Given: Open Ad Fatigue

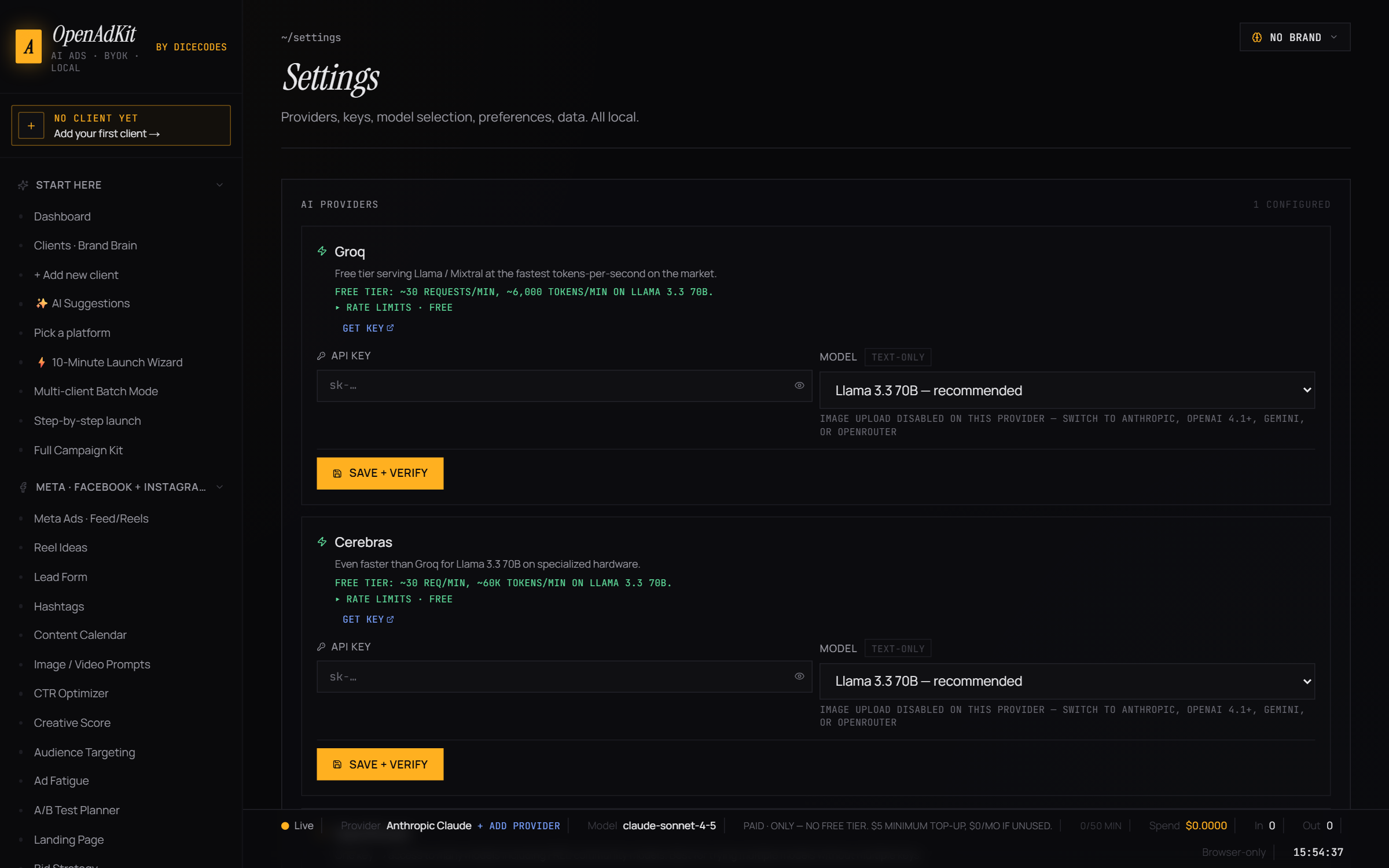Looking at the screenshot, I should pyautogui.click(x=61, y=781).
